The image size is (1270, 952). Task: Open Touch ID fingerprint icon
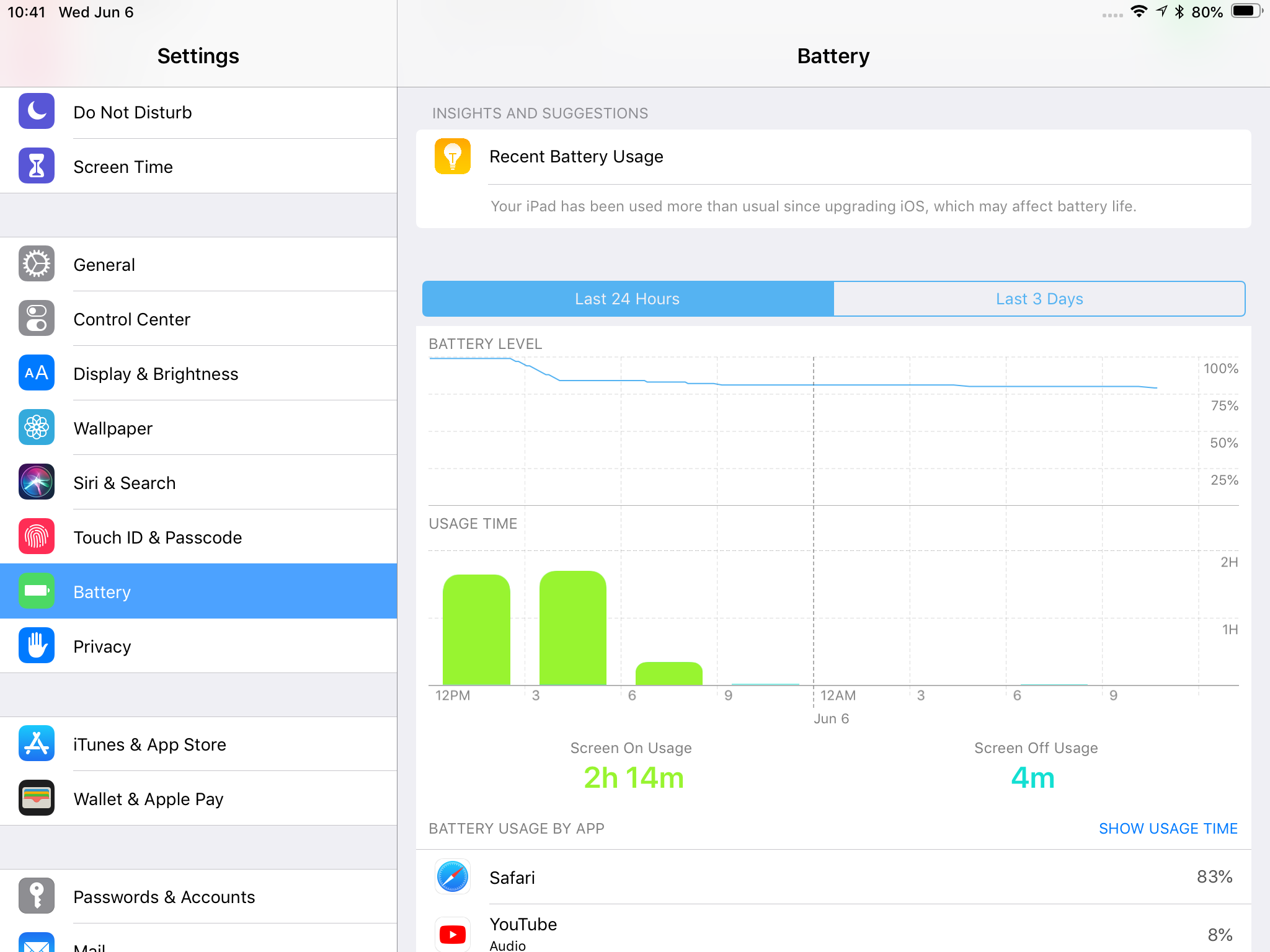[37, 537]
